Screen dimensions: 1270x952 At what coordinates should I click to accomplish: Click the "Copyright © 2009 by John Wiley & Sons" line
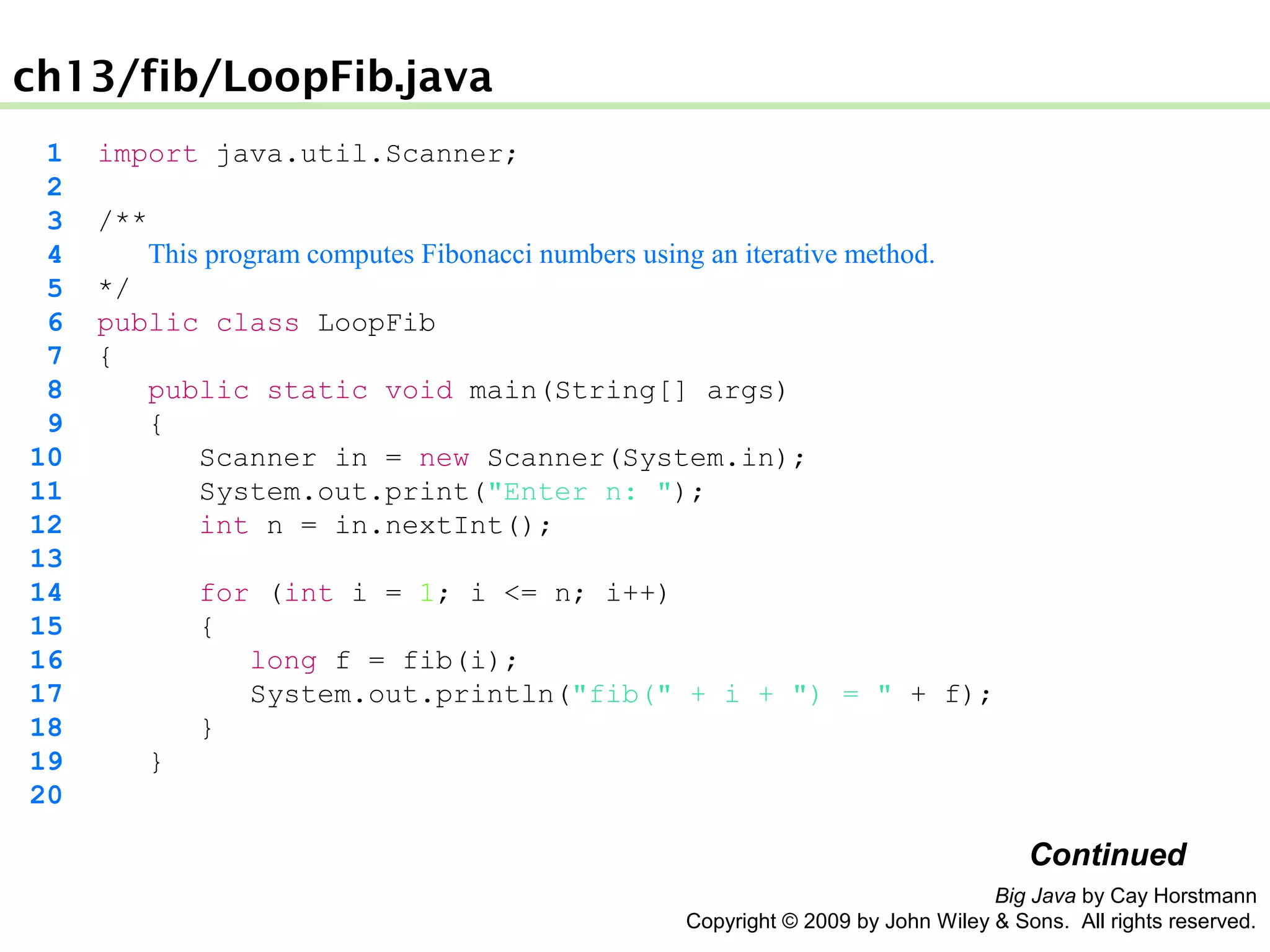tap(877, 922)
